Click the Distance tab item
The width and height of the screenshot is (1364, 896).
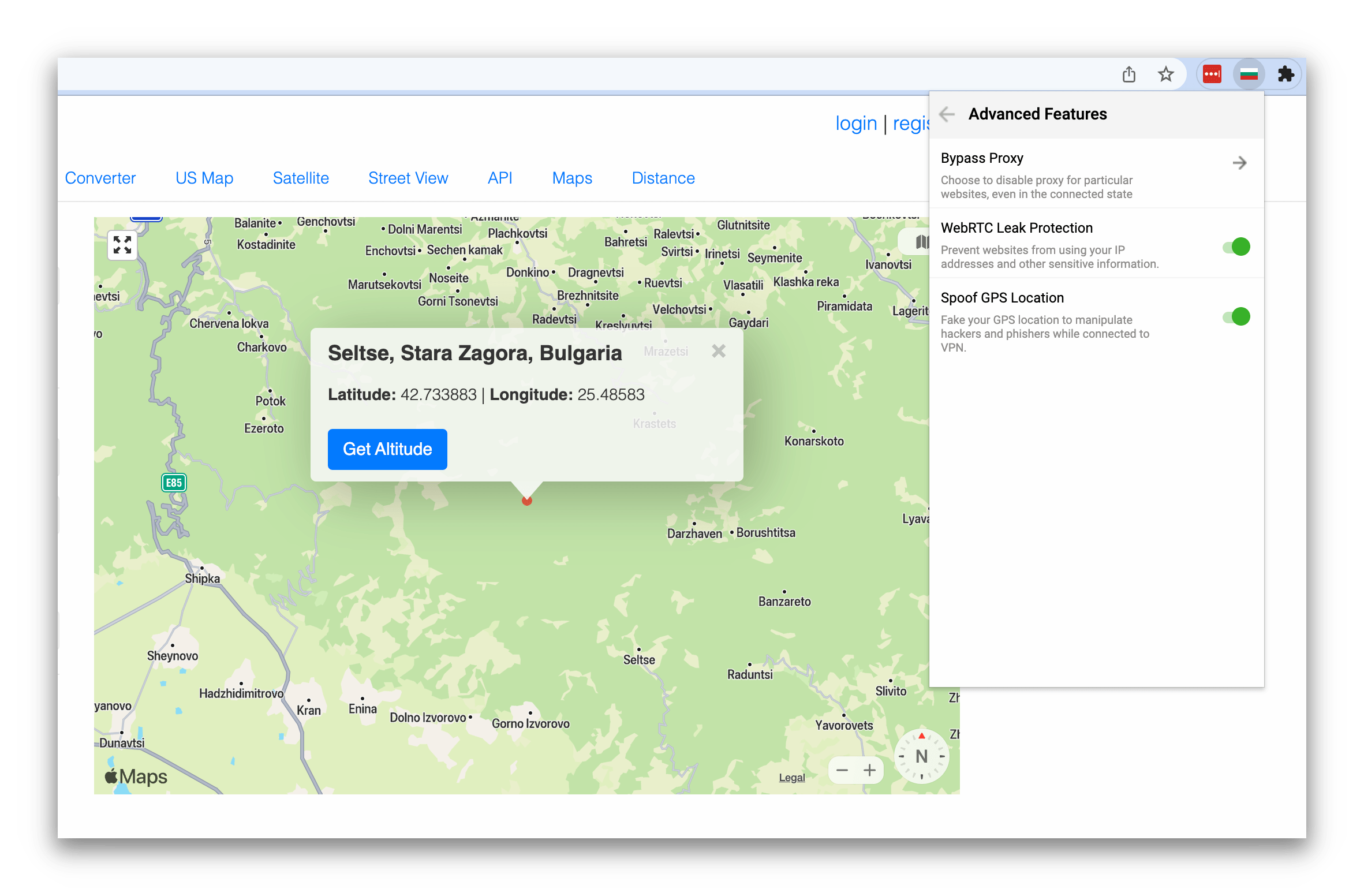point(664,178)
